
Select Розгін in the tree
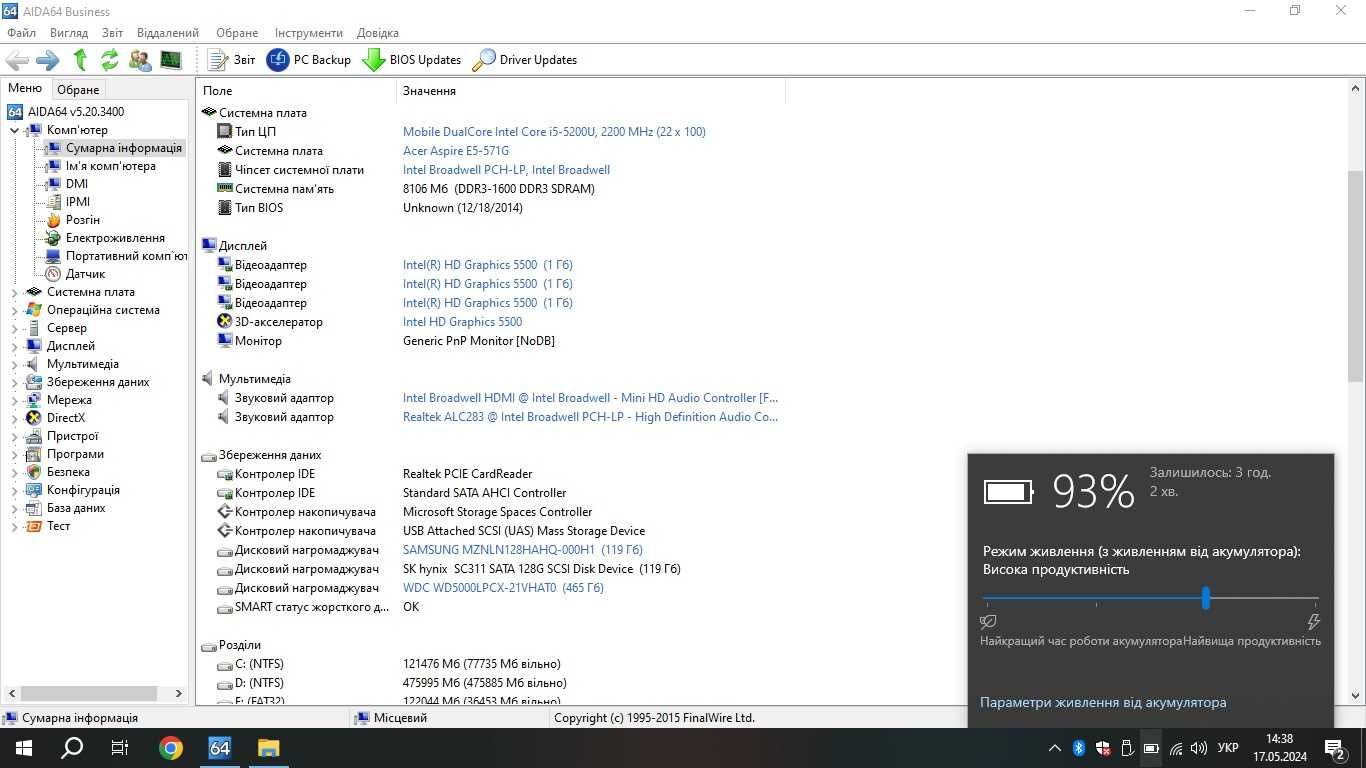[x=83, y=220]
